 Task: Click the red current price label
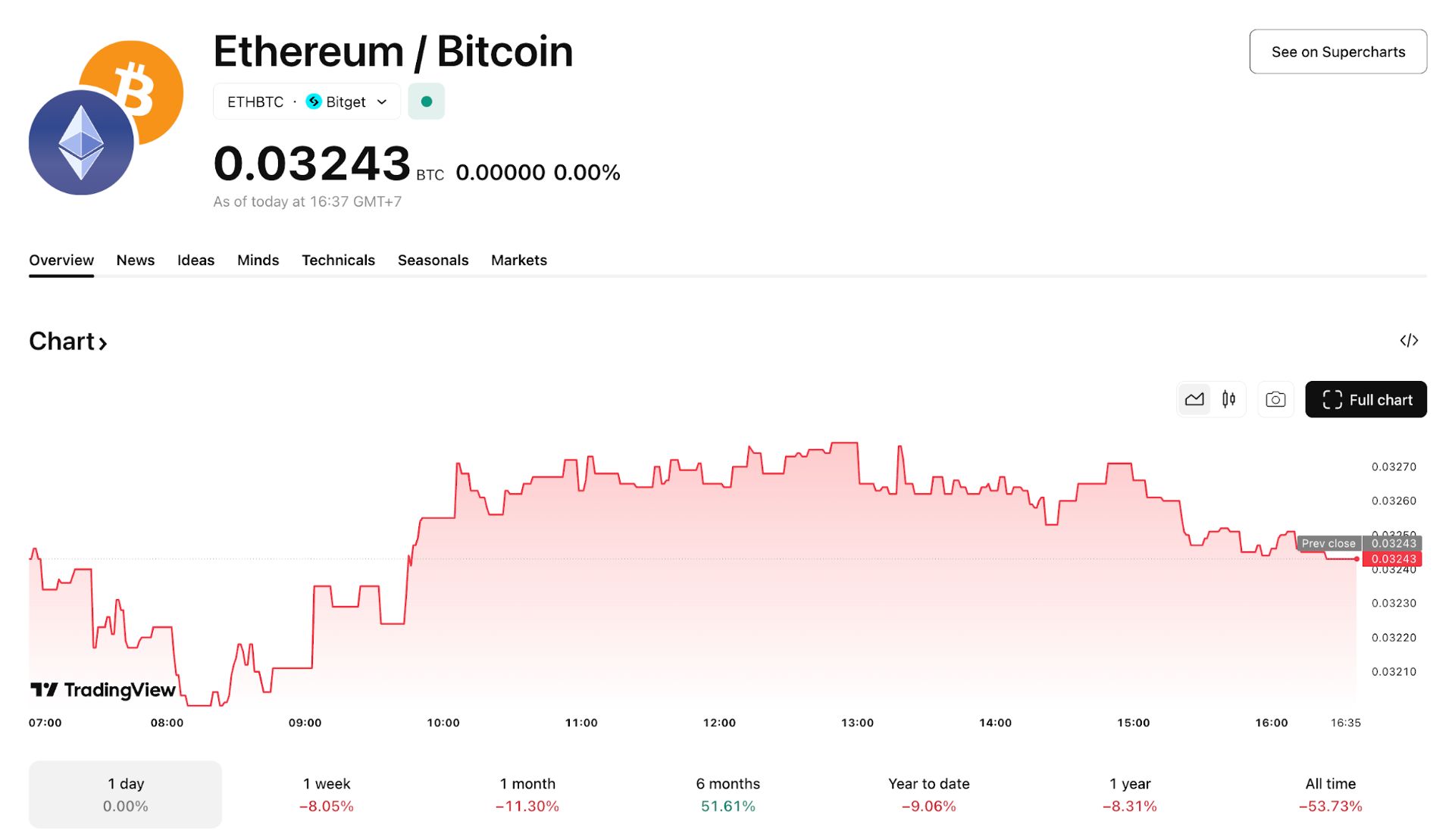(x=1392, y=559)
